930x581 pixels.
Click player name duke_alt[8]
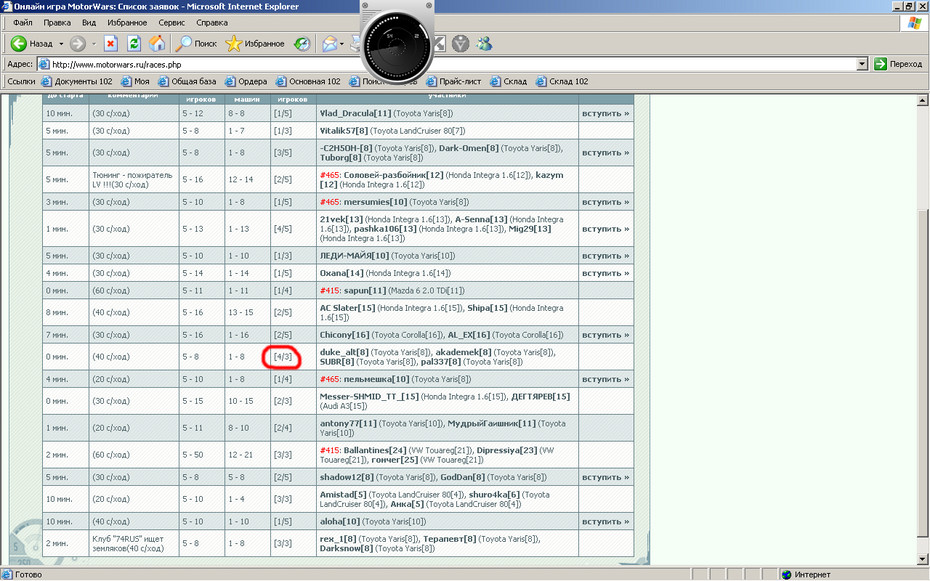(344, 352)
